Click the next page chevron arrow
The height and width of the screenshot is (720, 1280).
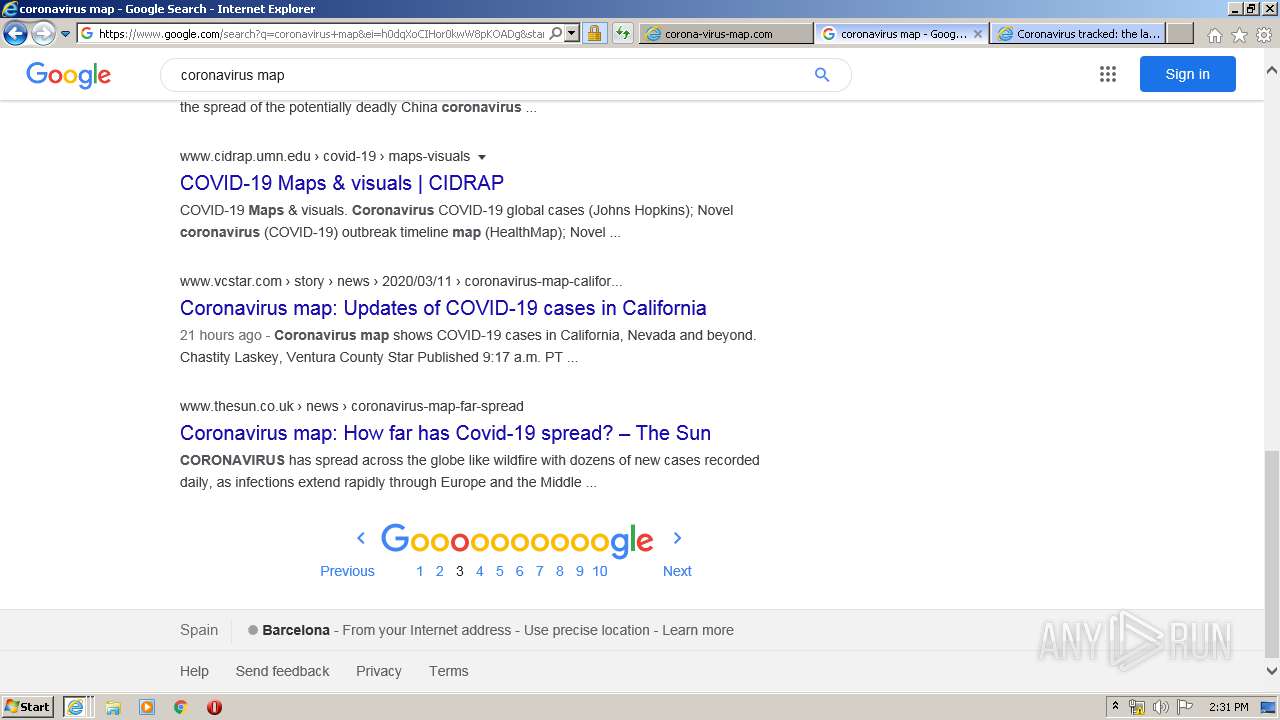(677, 538)
